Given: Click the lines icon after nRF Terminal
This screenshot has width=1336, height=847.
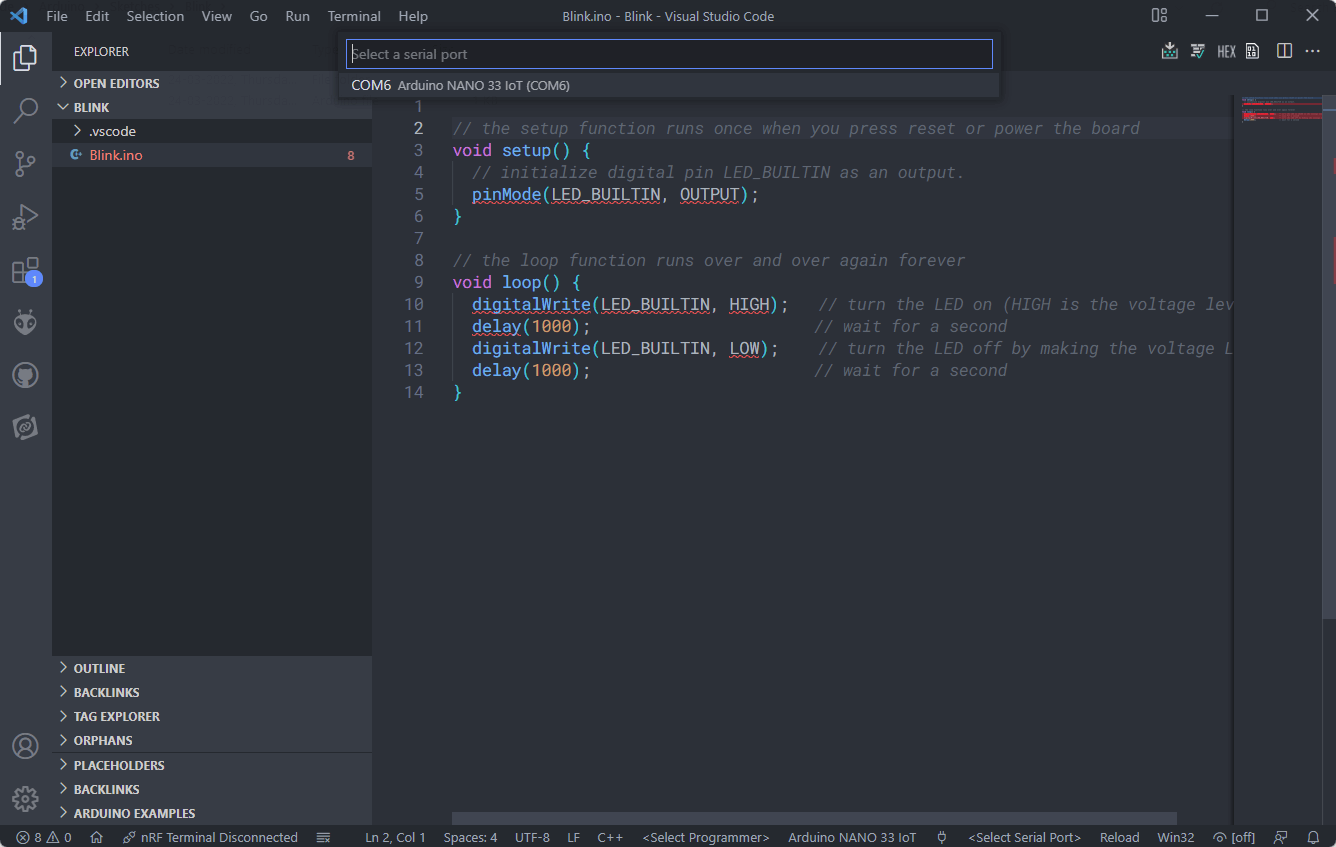Looking at the screenshot, I should click(x=323, y=837).
